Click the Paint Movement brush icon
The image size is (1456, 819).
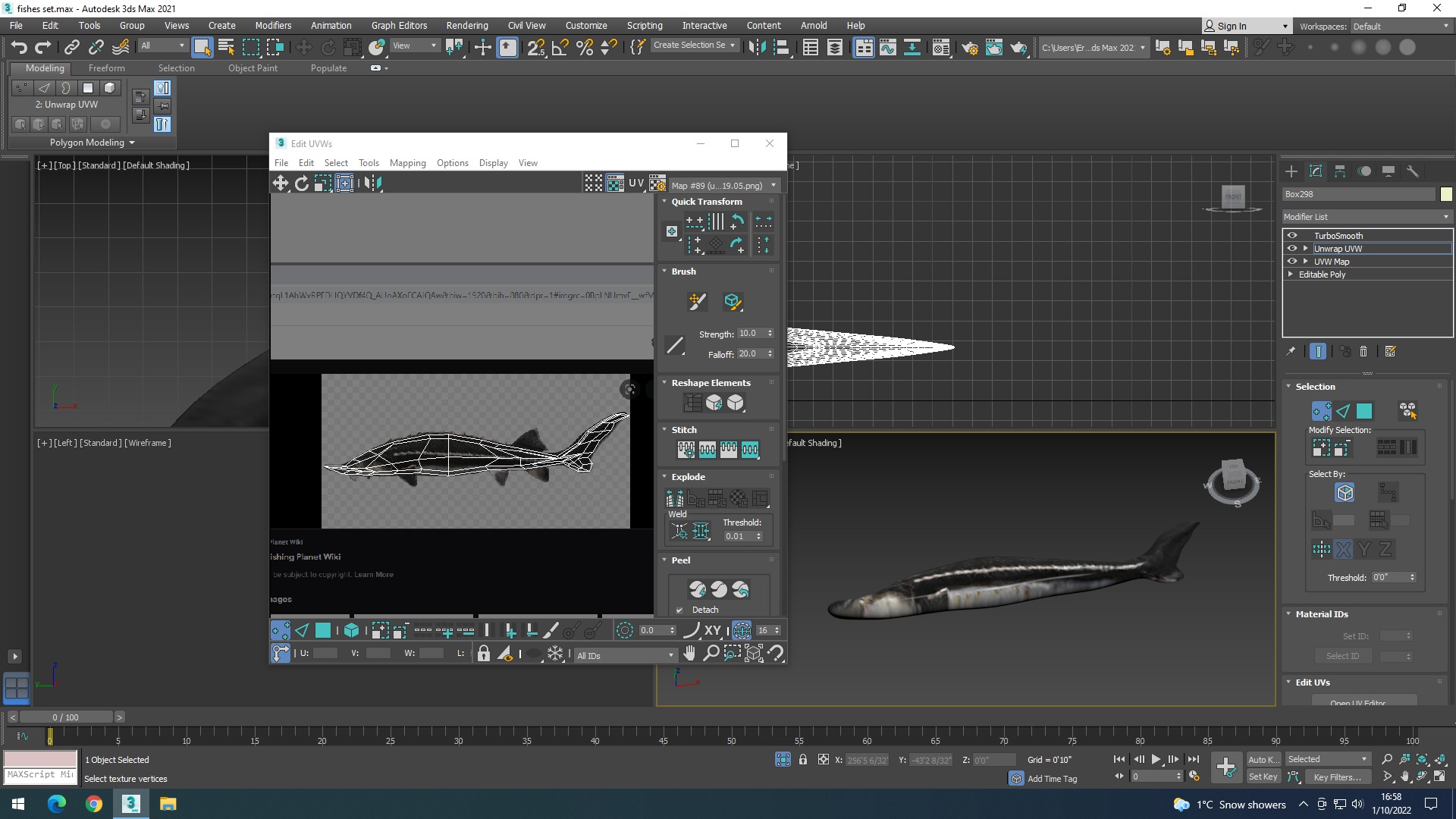click(x=696, y=301)
